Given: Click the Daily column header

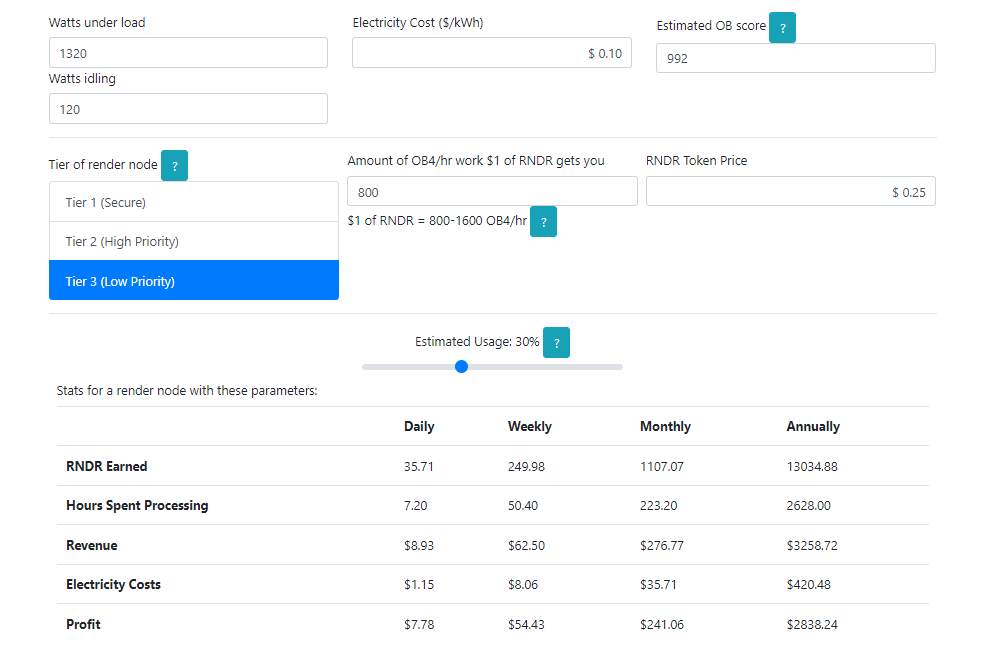Looking at the screenshot, I should 419,427.
